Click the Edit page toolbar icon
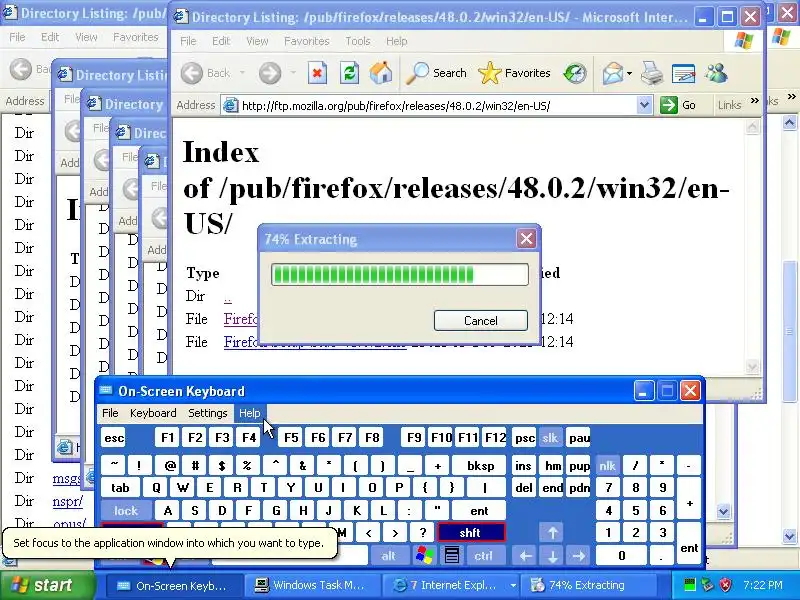The image size is (800, 600). (684, 73)
